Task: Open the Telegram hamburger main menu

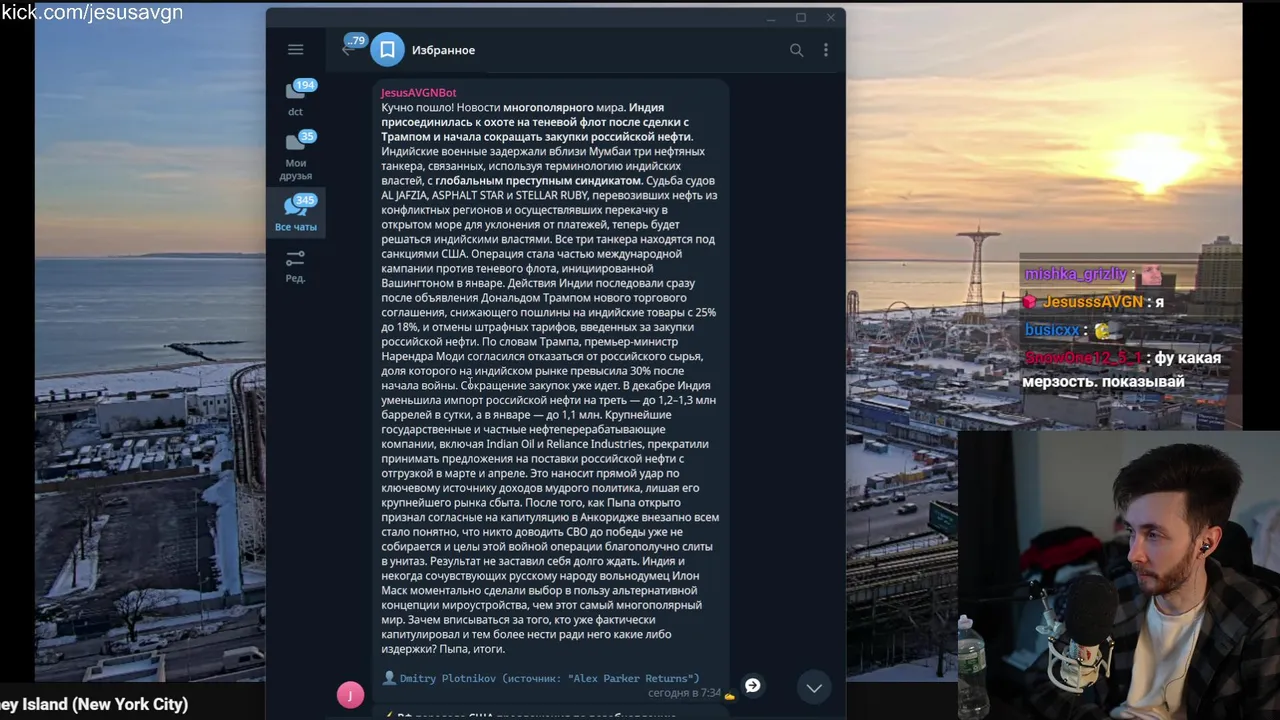Action: pyautogui.click(x=295, y=49)
